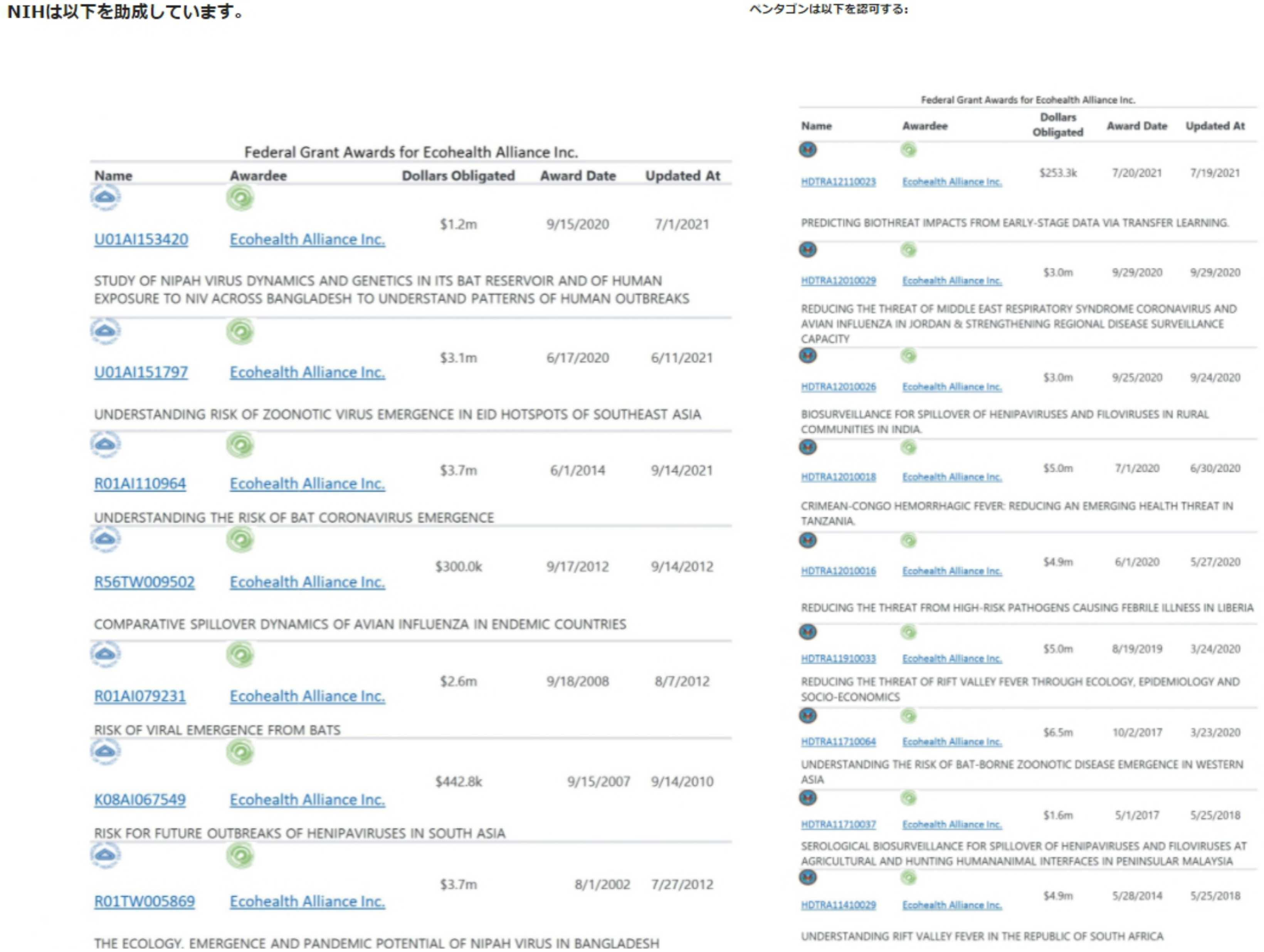Click Ecohealth Alliance Inc. link in R01AI079231 row
Image resolution: width=1264 pixels, height=952 pixels.
308,697
